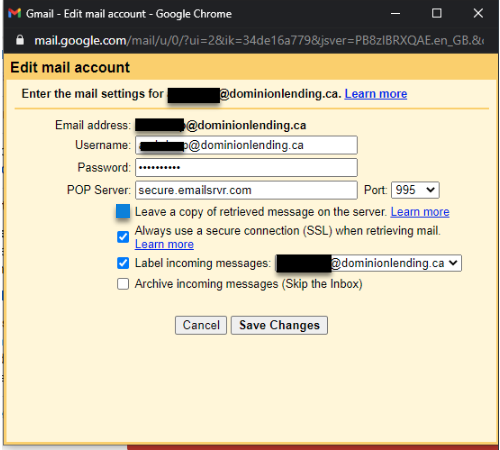Click into the Password input field
This screenshot has height=450, width=500.
coord(246,167)
